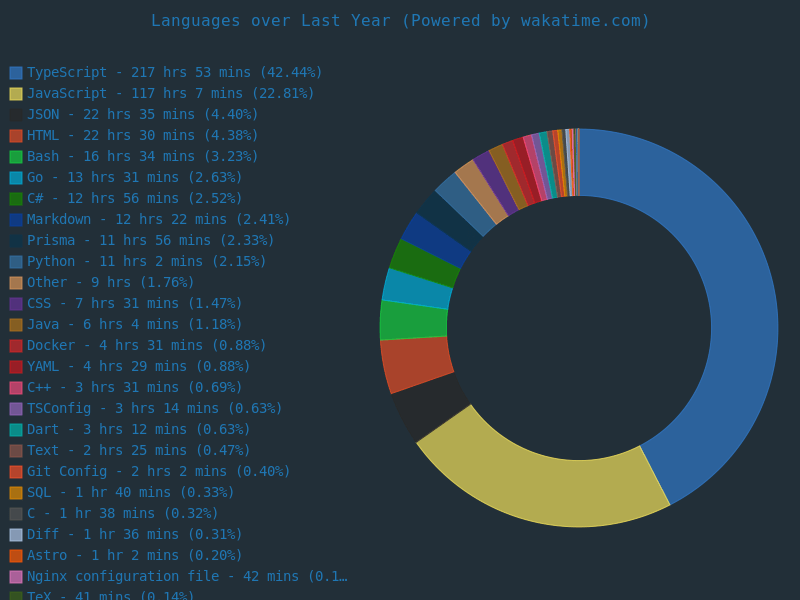800x600 pixels.
Task: Click the Bash legend color swatch
Action: click(16, 157)
